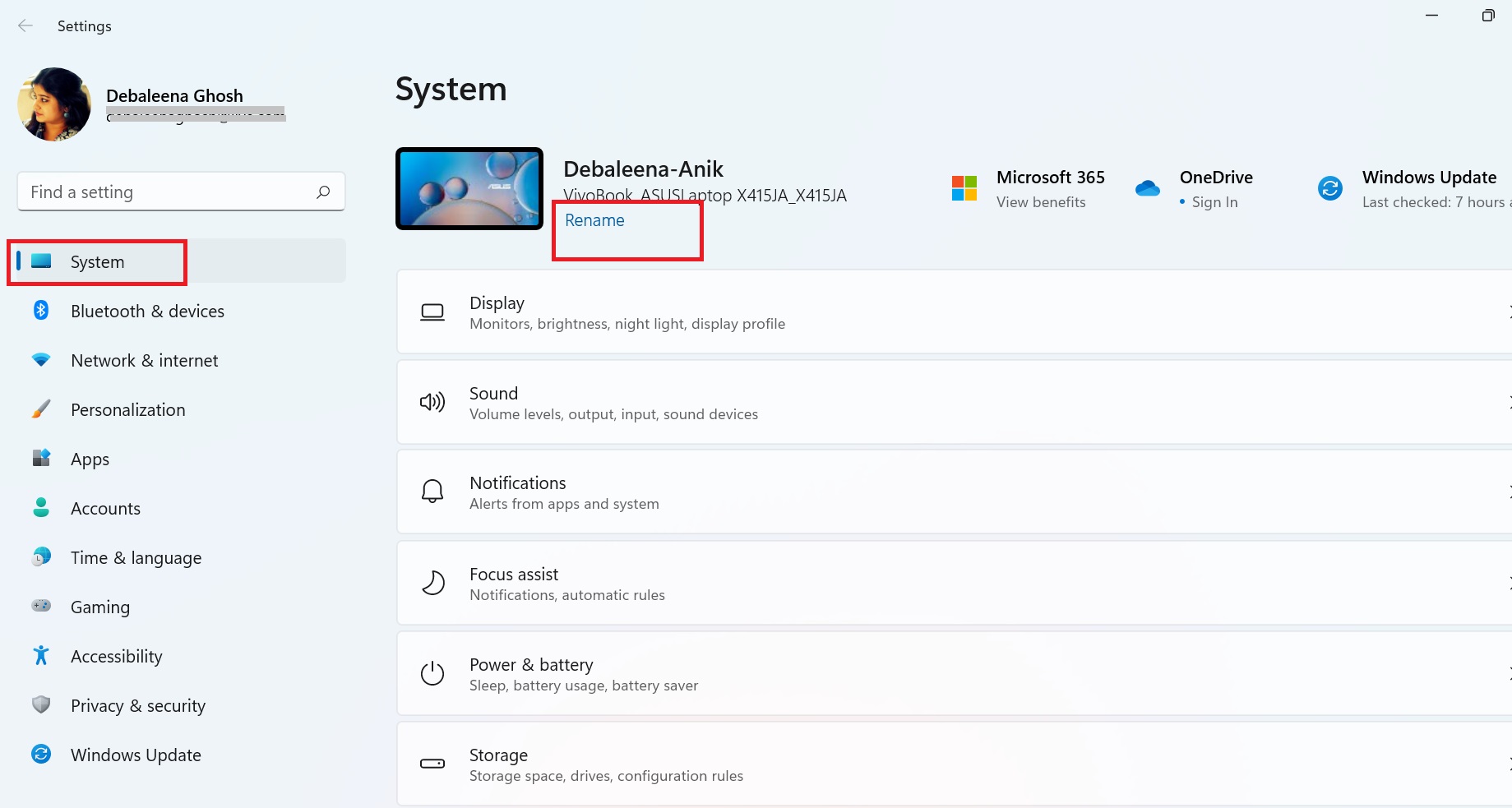Minimize the Settings window
1512x808 pixels.
coord(1431,16)
